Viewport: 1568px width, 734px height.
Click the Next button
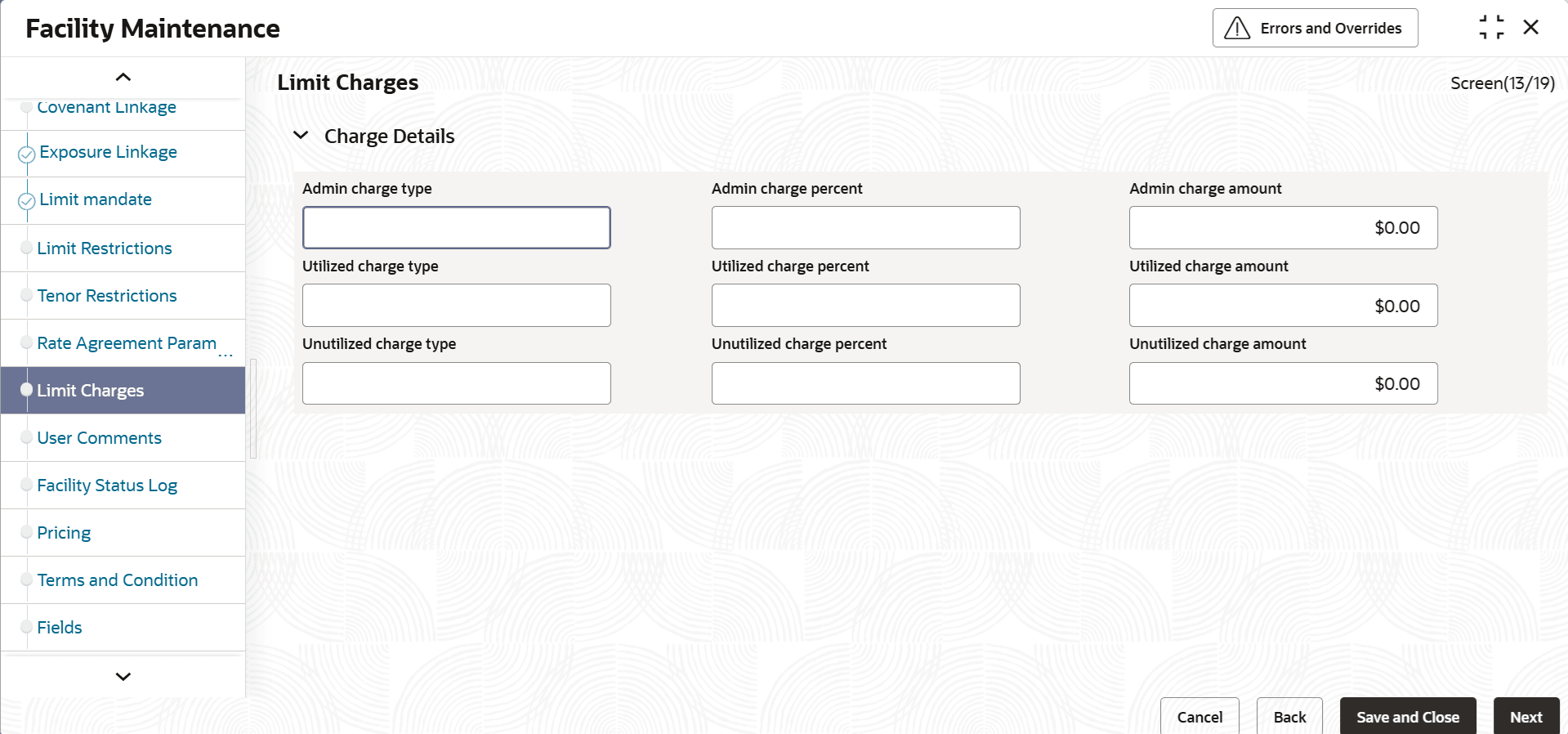1526,717
